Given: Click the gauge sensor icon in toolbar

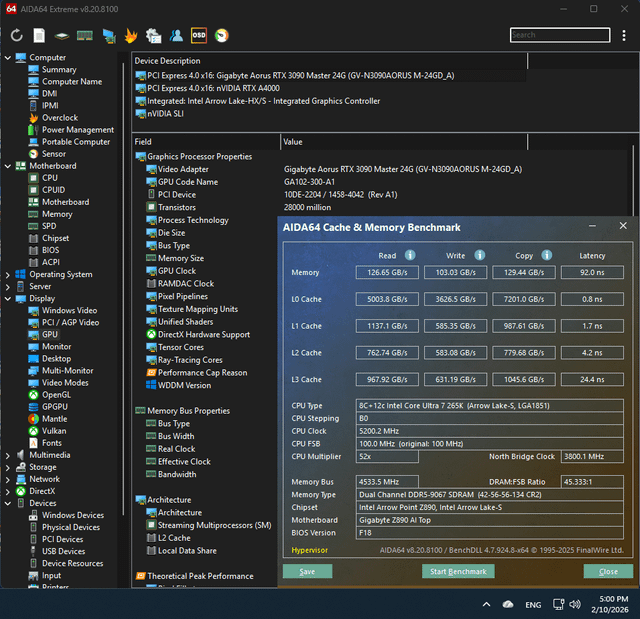Looking at the screenshot, I should tap(221, 35).
